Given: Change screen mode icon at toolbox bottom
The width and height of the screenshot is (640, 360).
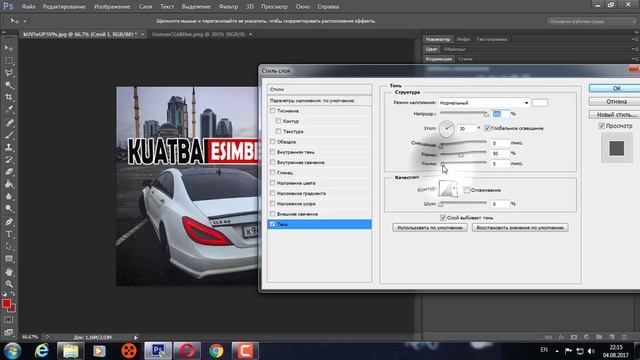Looking at the screenshot, I should tap(9, 332).
